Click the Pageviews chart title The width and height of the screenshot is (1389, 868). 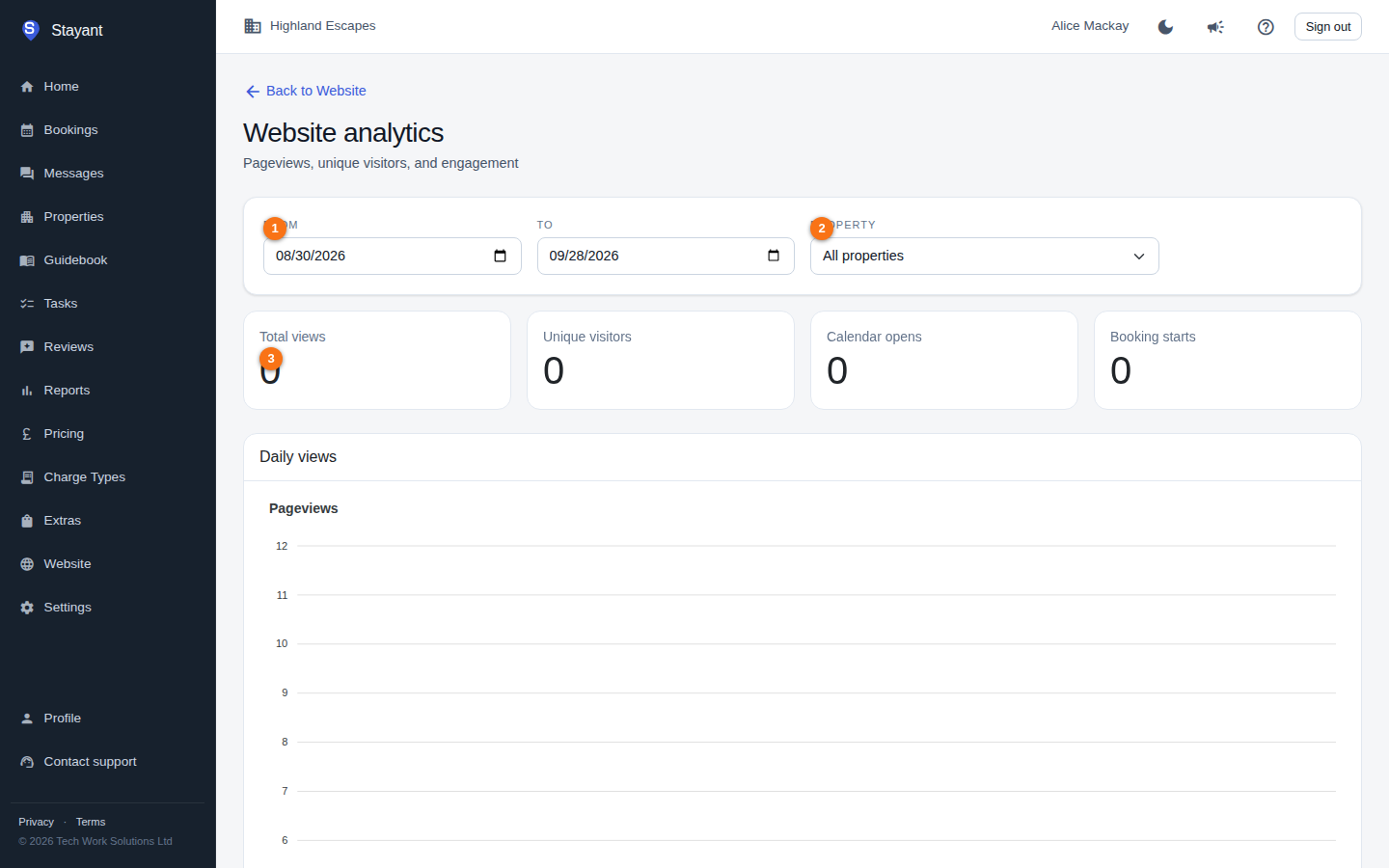pyautogui.click(x=304, y=508)
